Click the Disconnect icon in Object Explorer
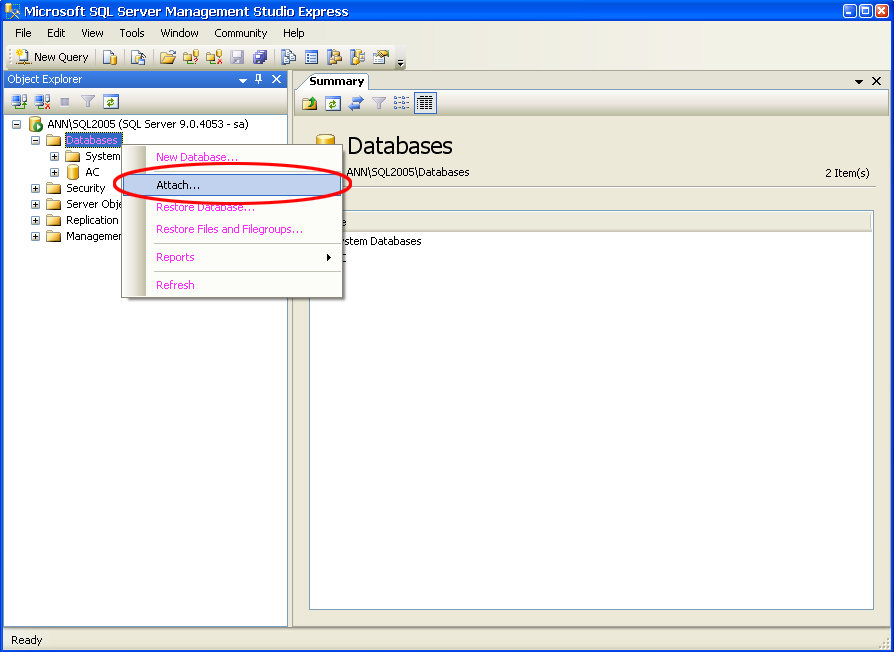 [x=42, y=101]
